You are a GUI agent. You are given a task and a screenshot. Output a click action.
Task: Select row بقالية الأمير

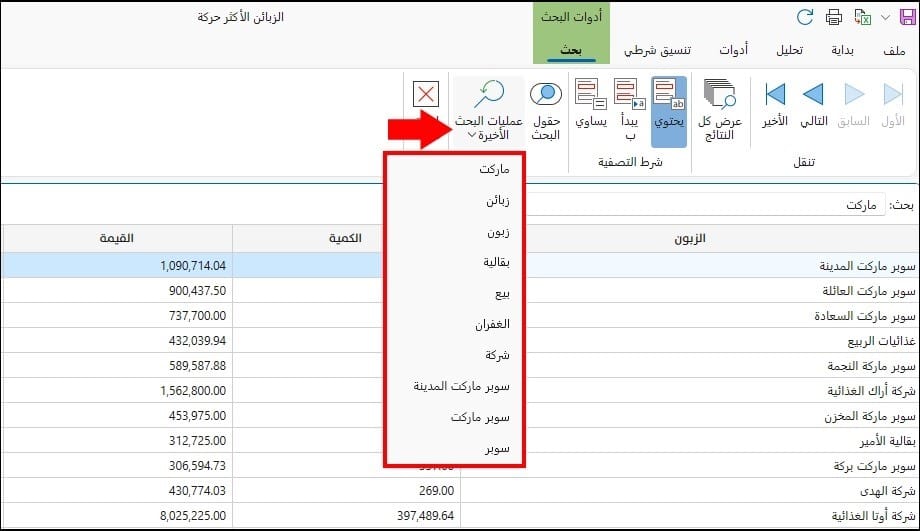pos(888,441)
